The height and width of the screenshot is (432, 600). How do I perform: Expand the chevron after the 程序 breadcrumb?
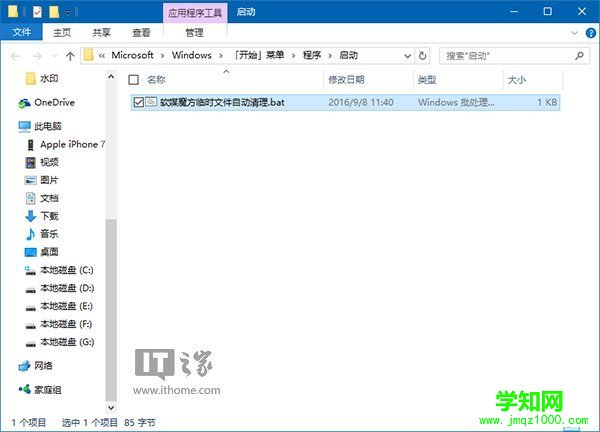click(x=330, y=56)
